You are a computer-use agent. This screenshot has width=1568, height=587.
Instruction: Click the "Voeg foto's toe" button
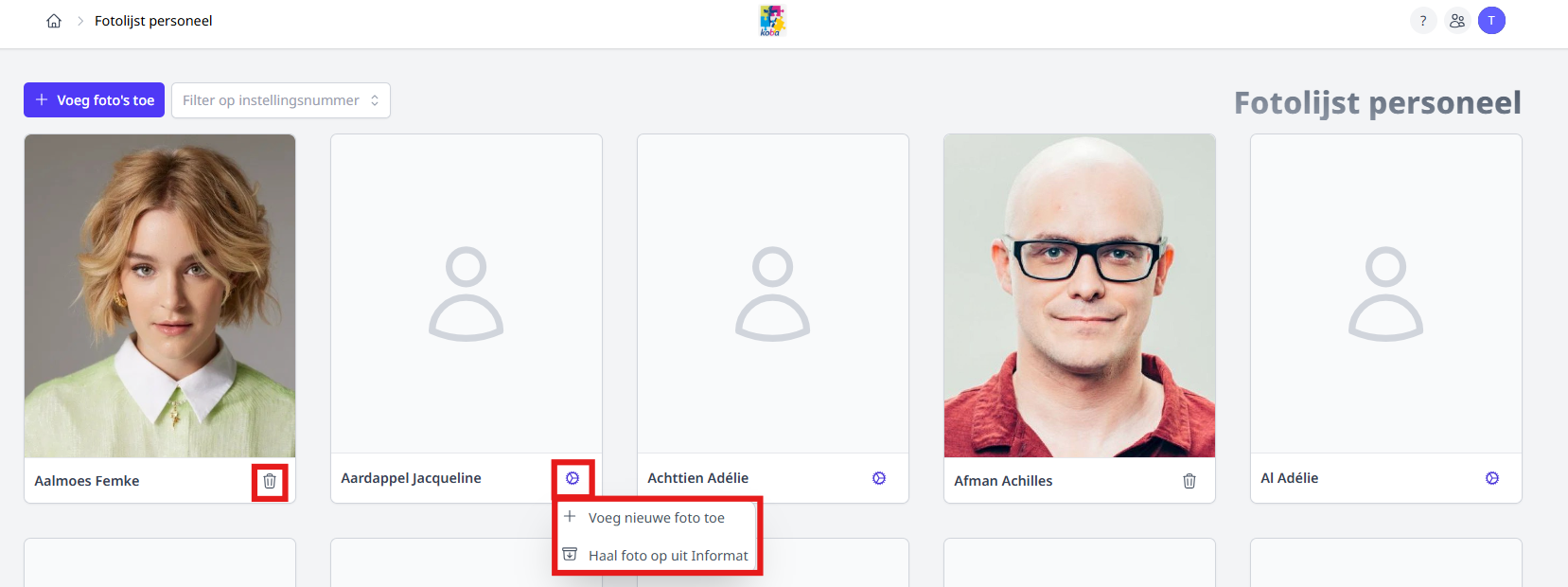95,100
